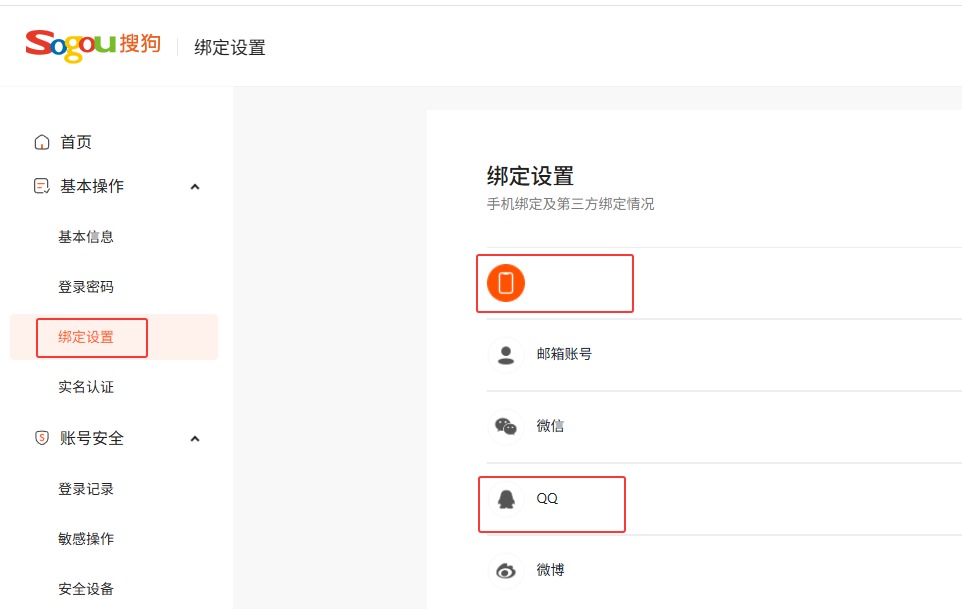The image size is (962, 609).
Task: Click the 邮箱账号 person icon
Action: (506, 355)
